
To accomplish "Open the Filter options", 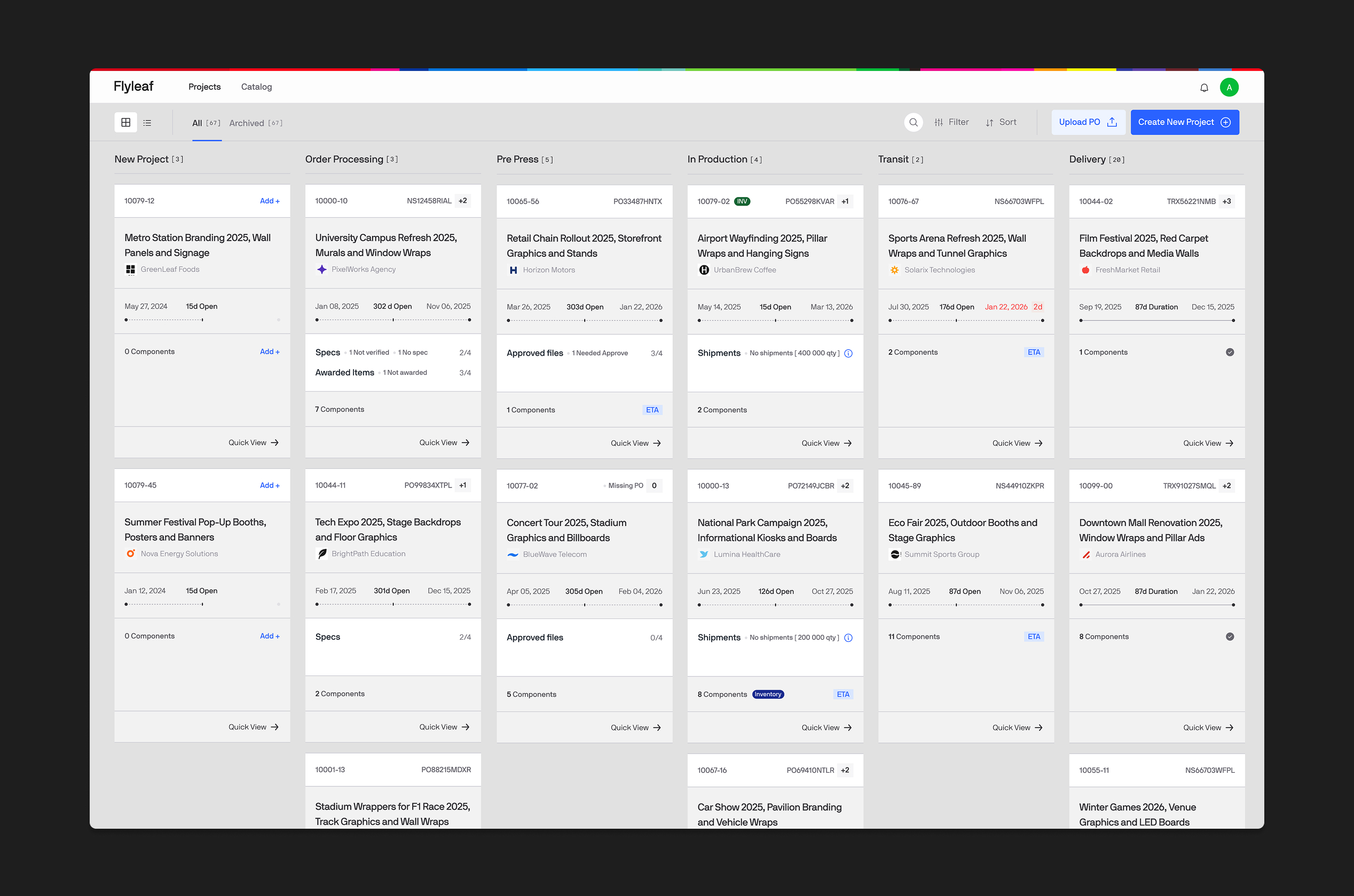I will coord(951,122).
